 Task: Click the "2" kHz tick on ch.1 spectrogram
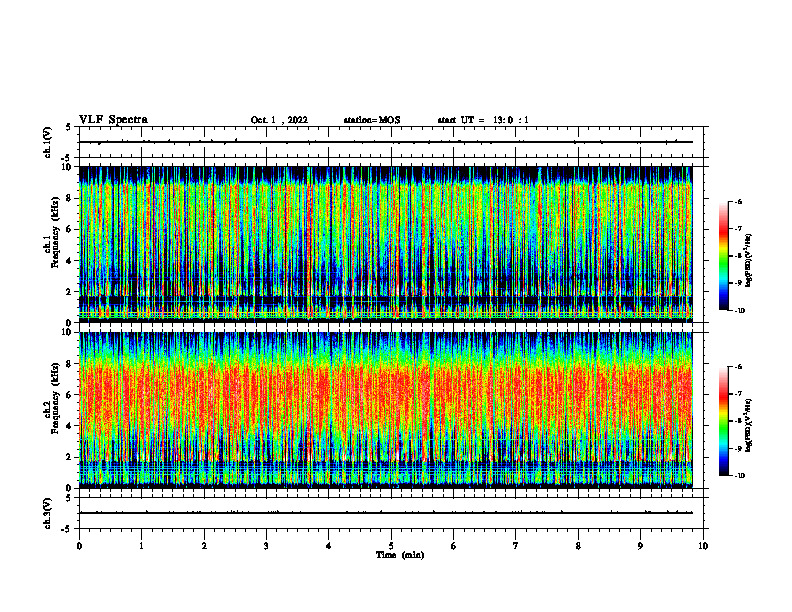(x=70, y=292)
